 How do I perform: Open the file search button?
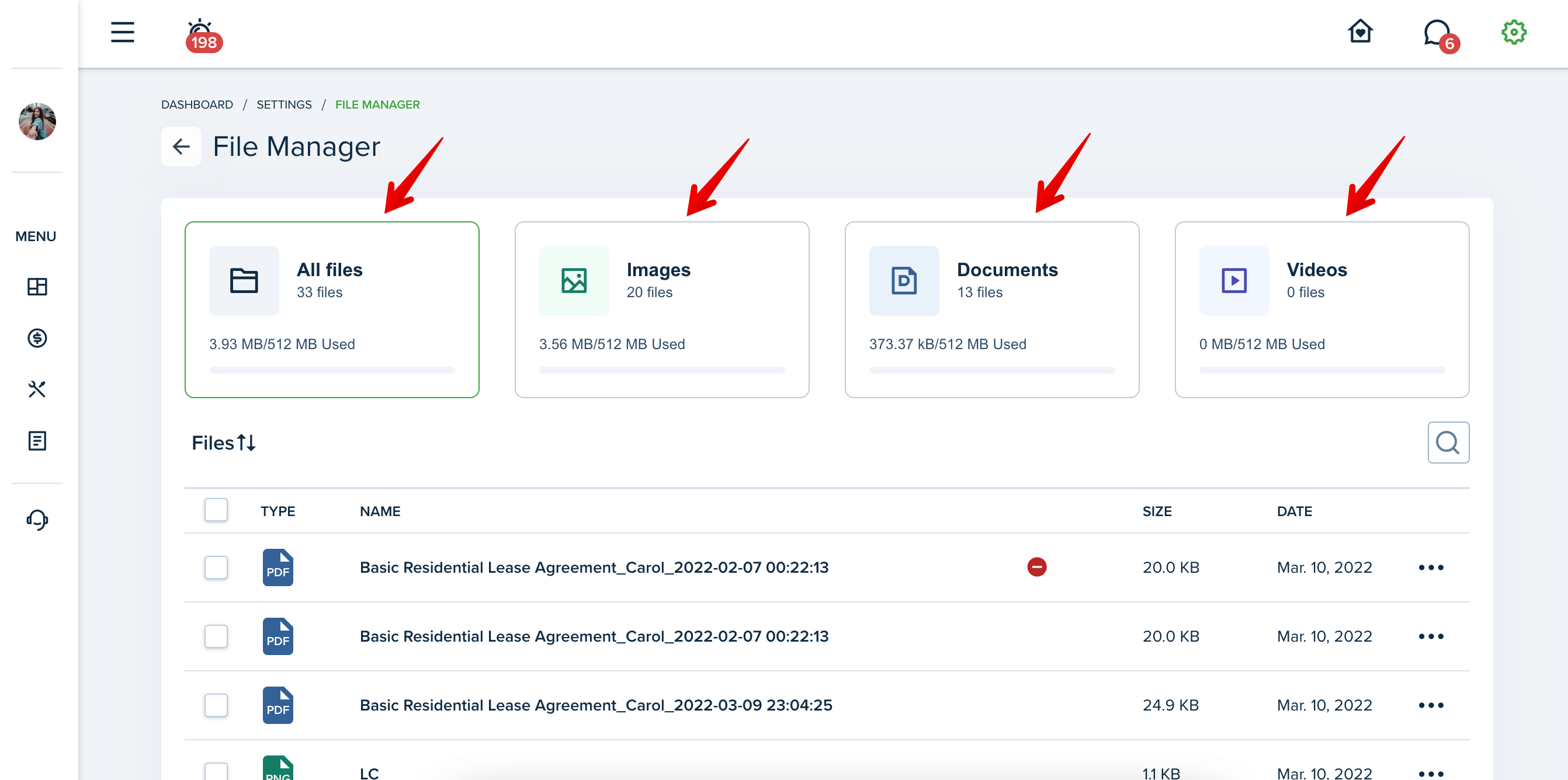click(1448, 443)
